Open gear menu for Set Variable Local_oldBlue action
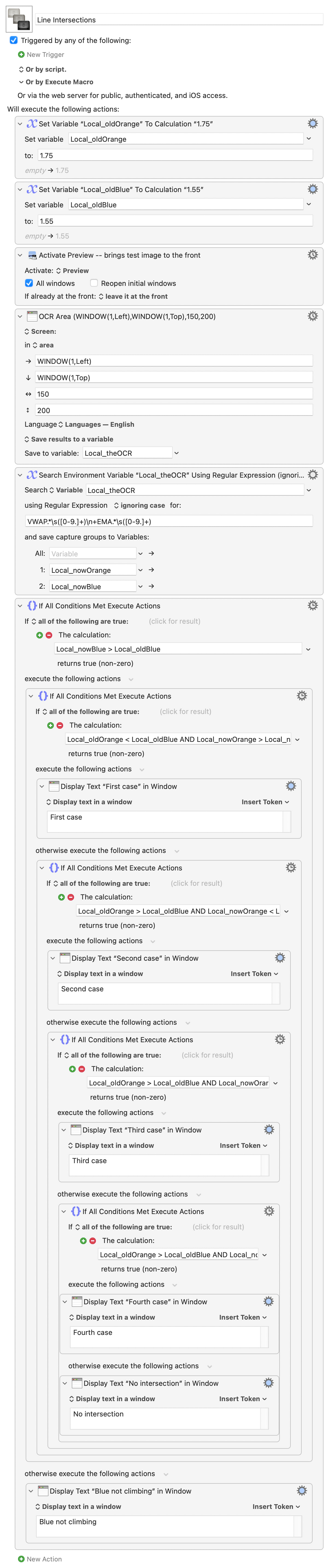 (313, 189)
